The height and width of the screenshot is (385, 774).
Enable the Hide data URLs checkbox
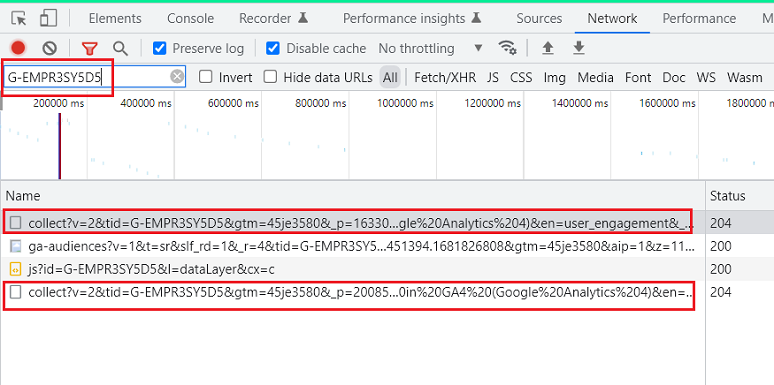(270, 77)
